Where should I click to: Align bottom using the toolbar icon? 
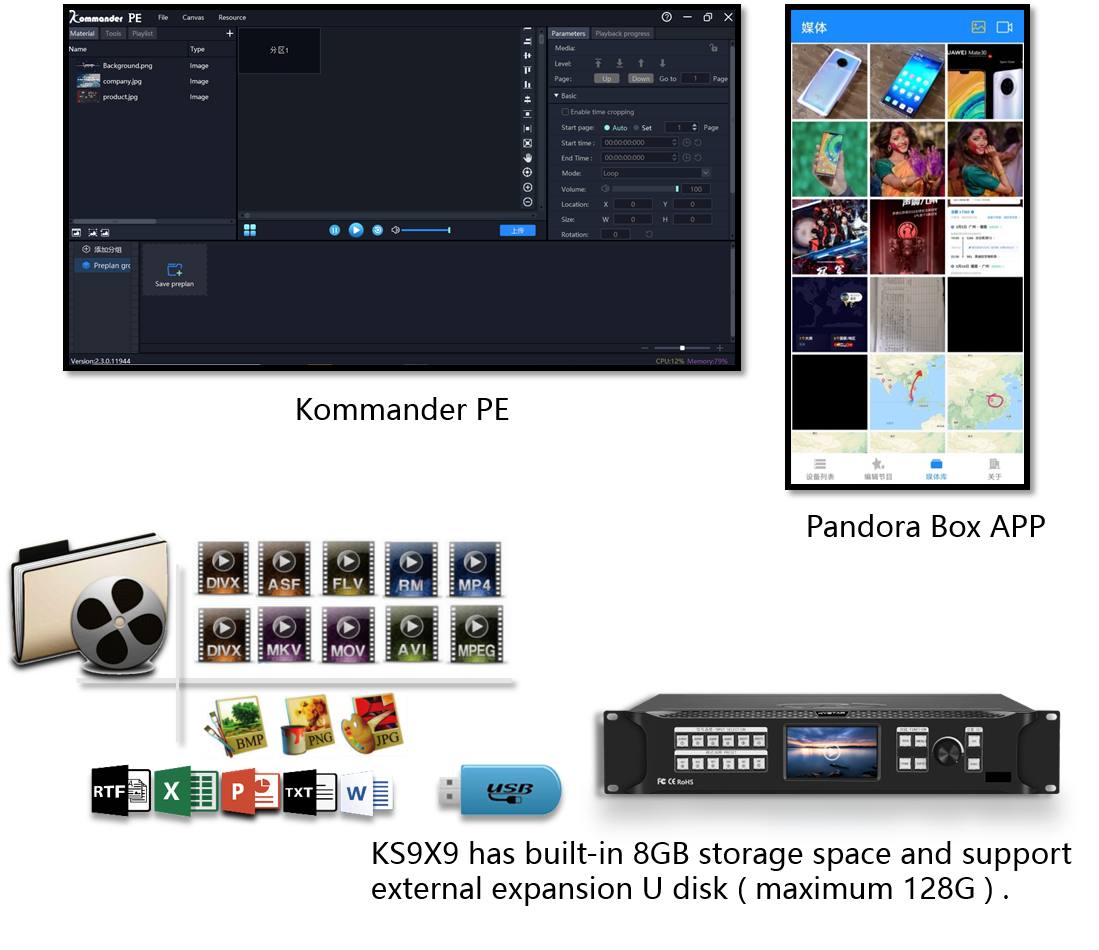click(528, 84)
